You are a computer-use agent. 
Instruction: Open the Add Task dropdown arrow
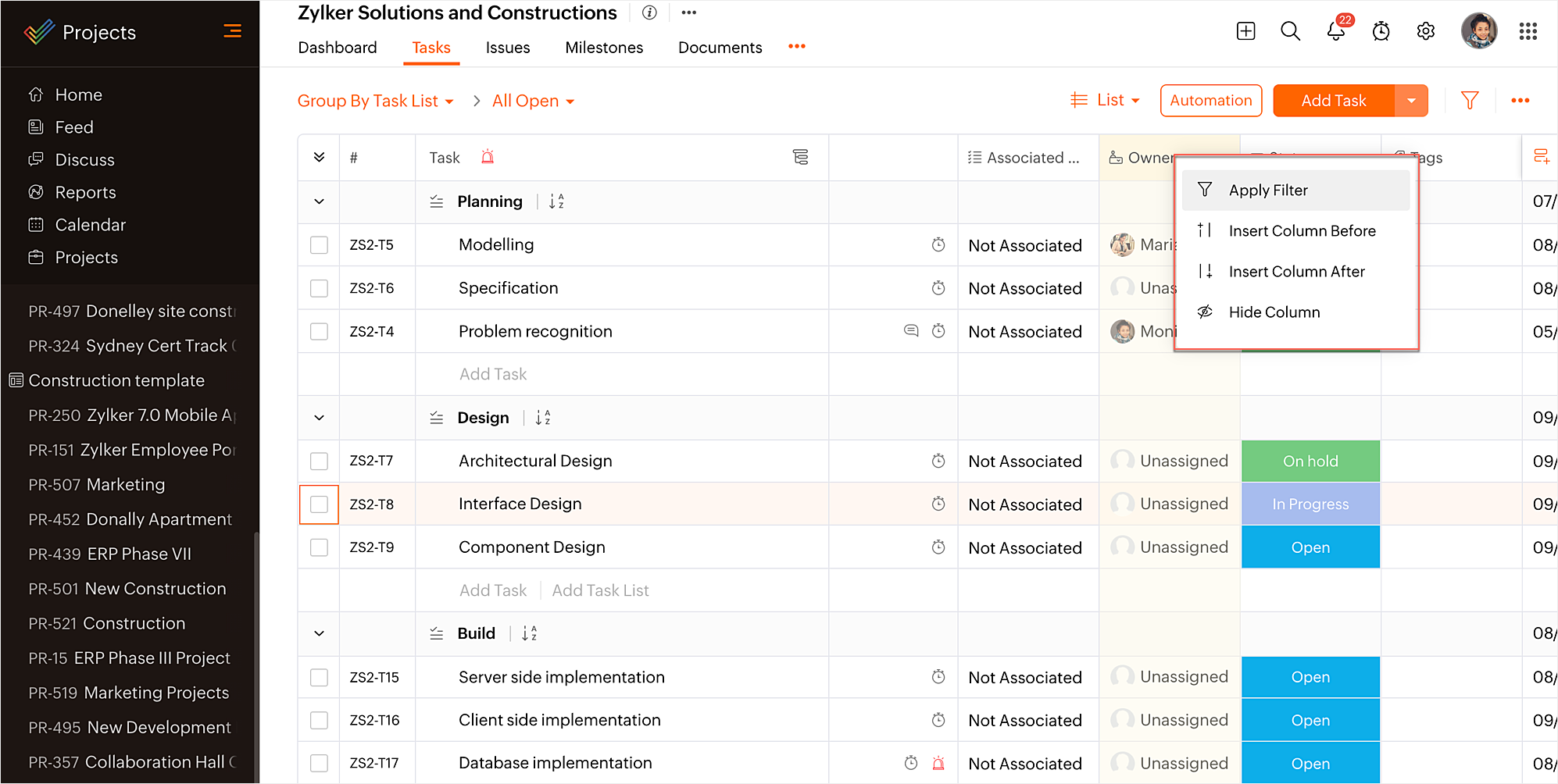1411,101
